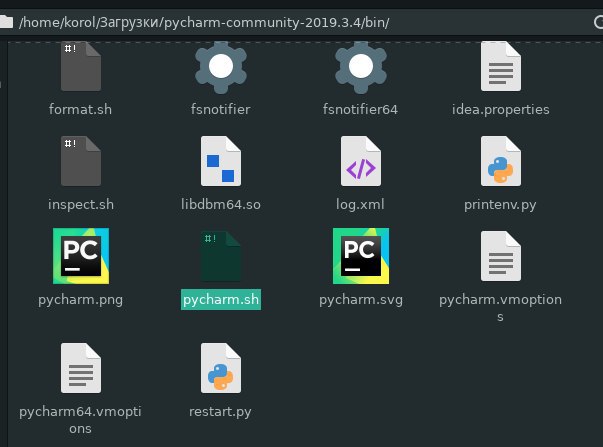Select the pycharm.vmoptions document icon
The width and height of the screenshot is (603, 447).
(x=501, y=256)
